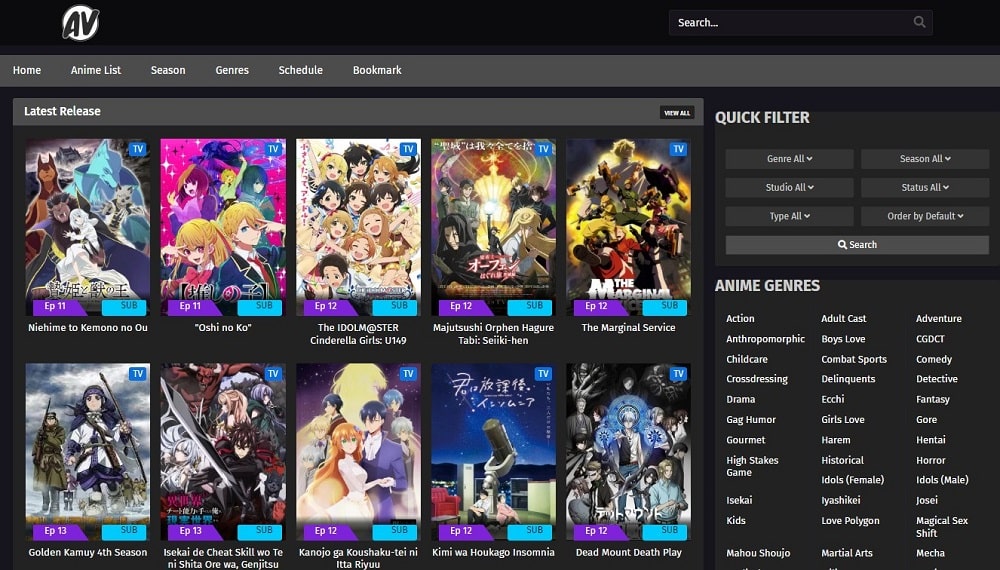Select the Combat Sports genre link
1000x570 pixels.
[x=854, y=360]
